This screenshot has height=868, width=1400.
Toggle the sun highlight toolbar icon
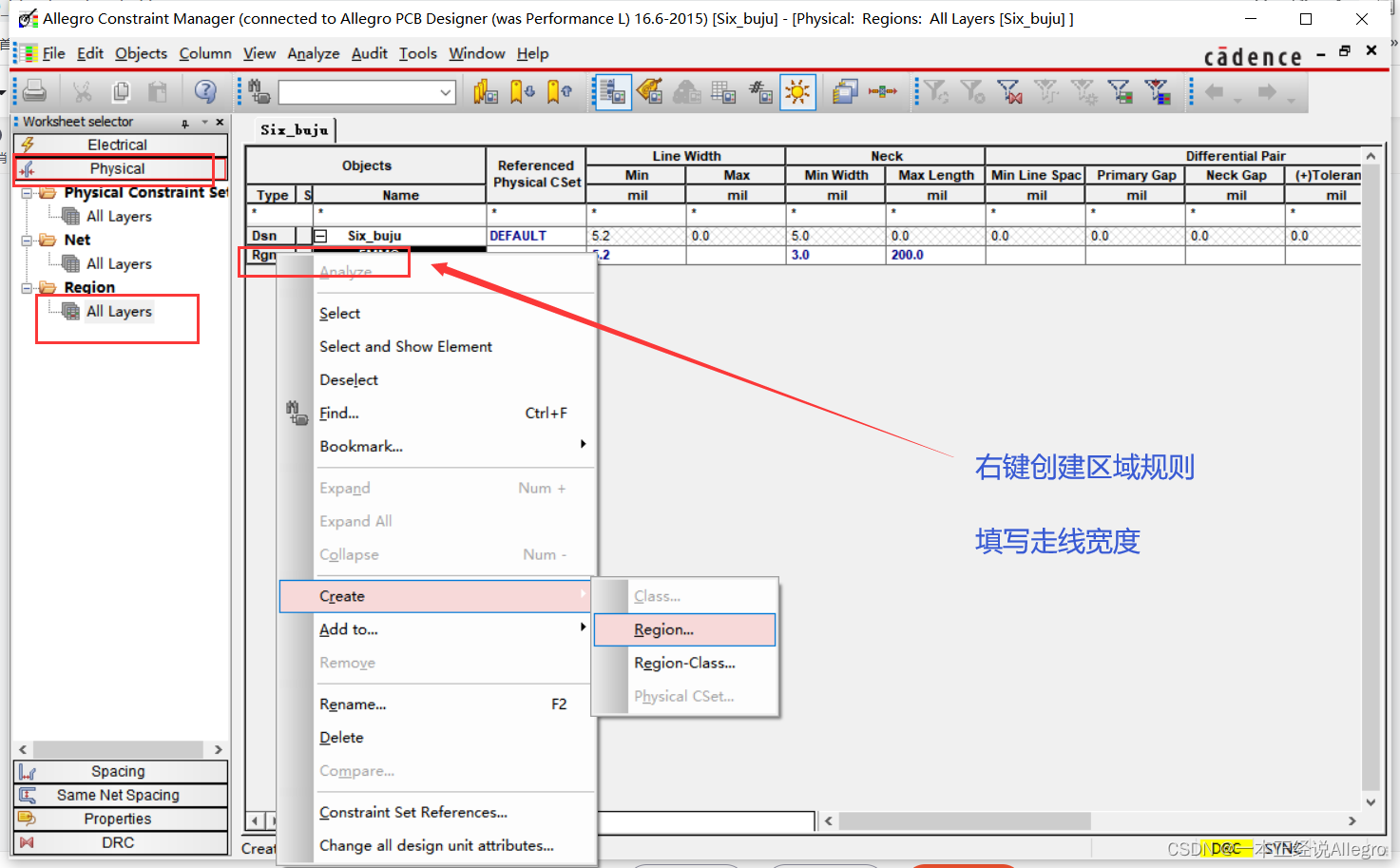[x=797, y=92]
